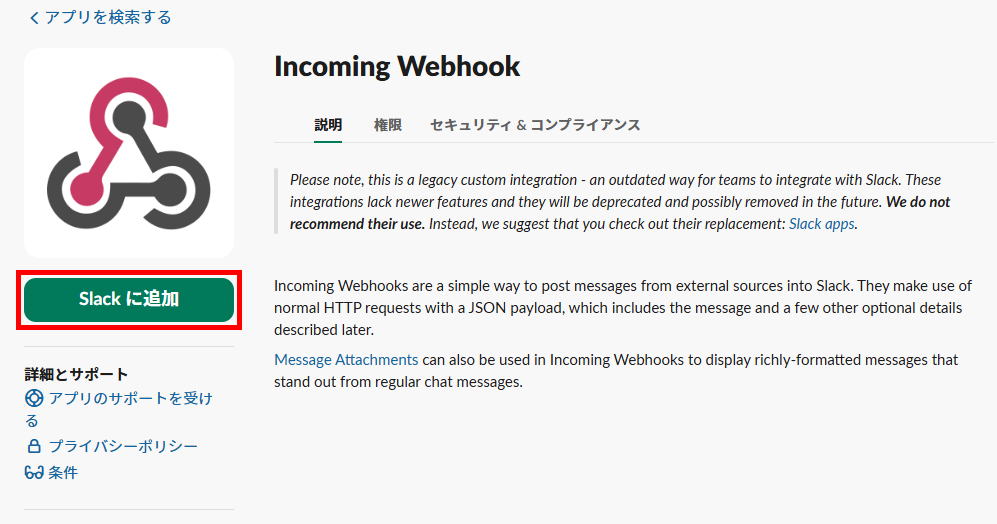Click bold 'We do not recommend their use' text
Viewport: 997px width, 524px height.
(x=620, y=213)
